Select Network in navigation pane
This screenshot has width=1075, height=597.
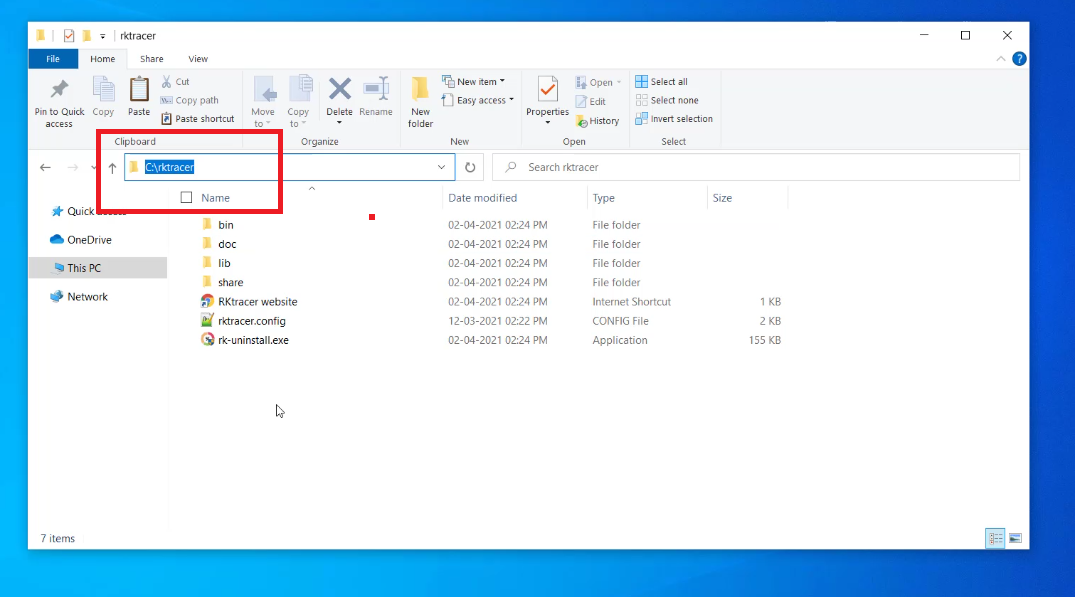pyautogui.click(x=79, y=297)
